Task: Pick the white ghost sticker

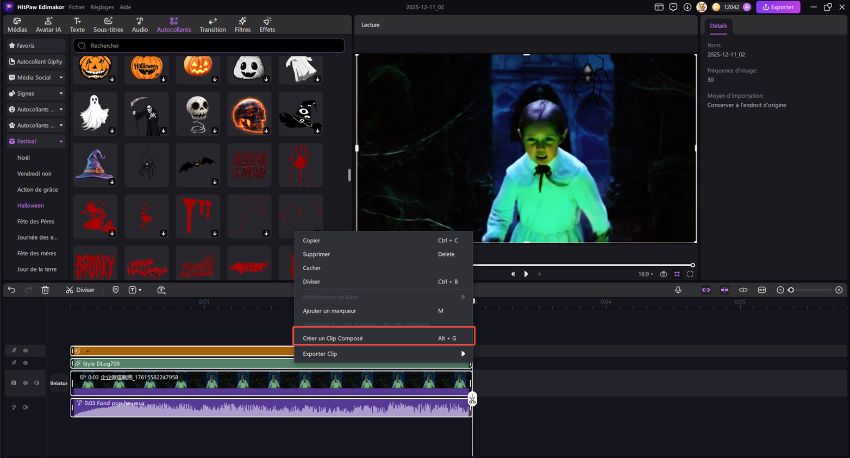Action: (x=95, y=114)
